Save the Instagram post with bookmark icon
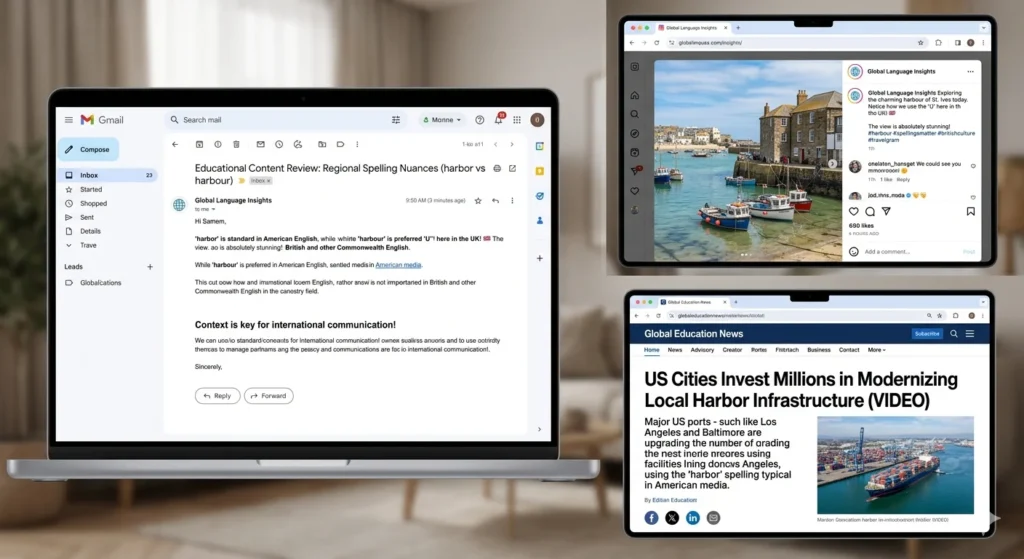The image size is (1024, 559). point(970,212)
